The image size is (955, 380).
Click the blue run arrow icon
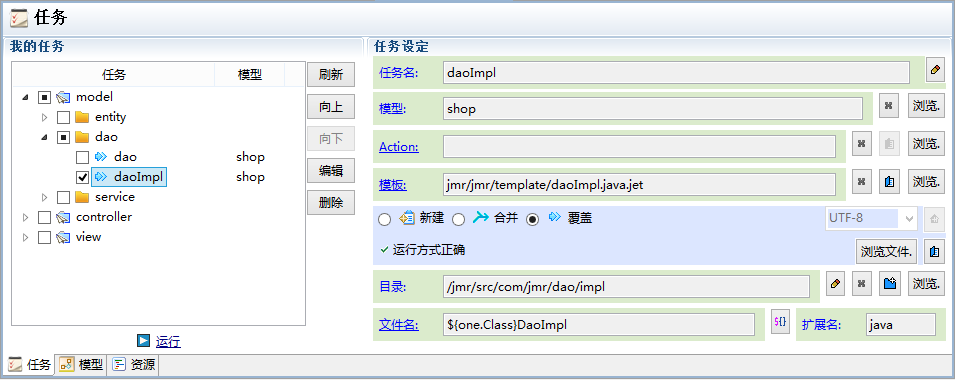(144, 341)
